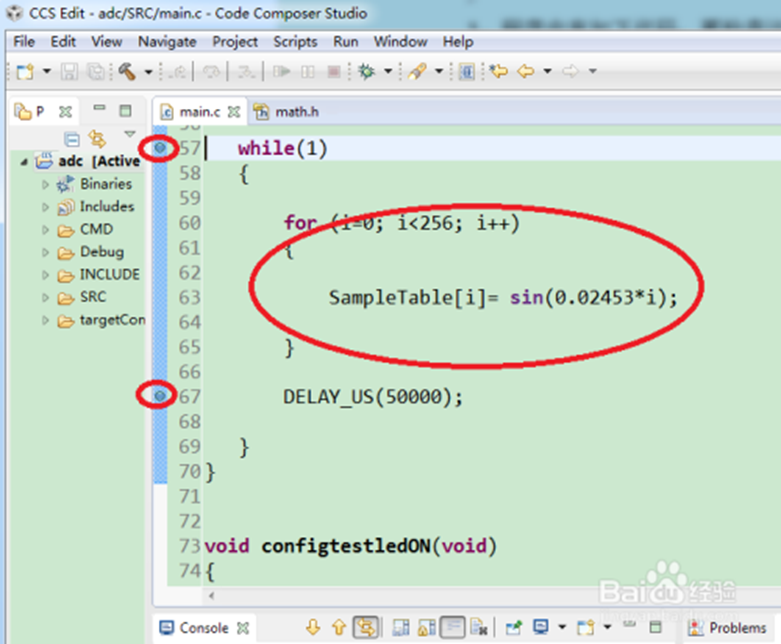
Task: Click the console's Show Next Error down arrow
Action: pos(313,628)
